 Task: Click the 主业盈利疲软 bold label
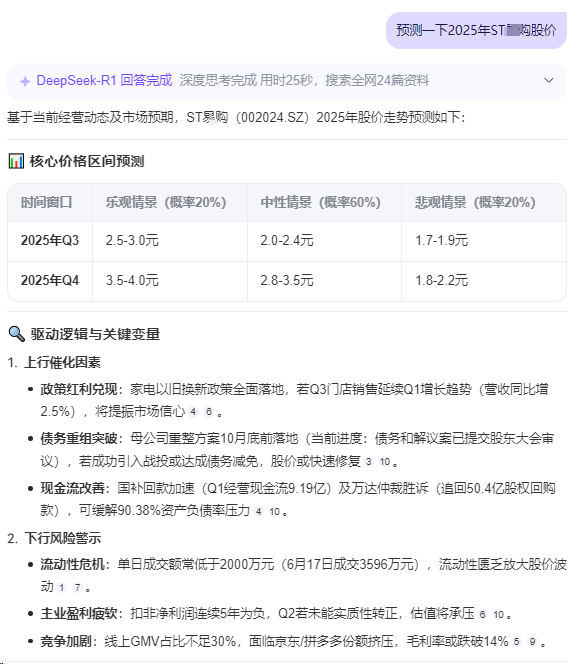(79, 614)
